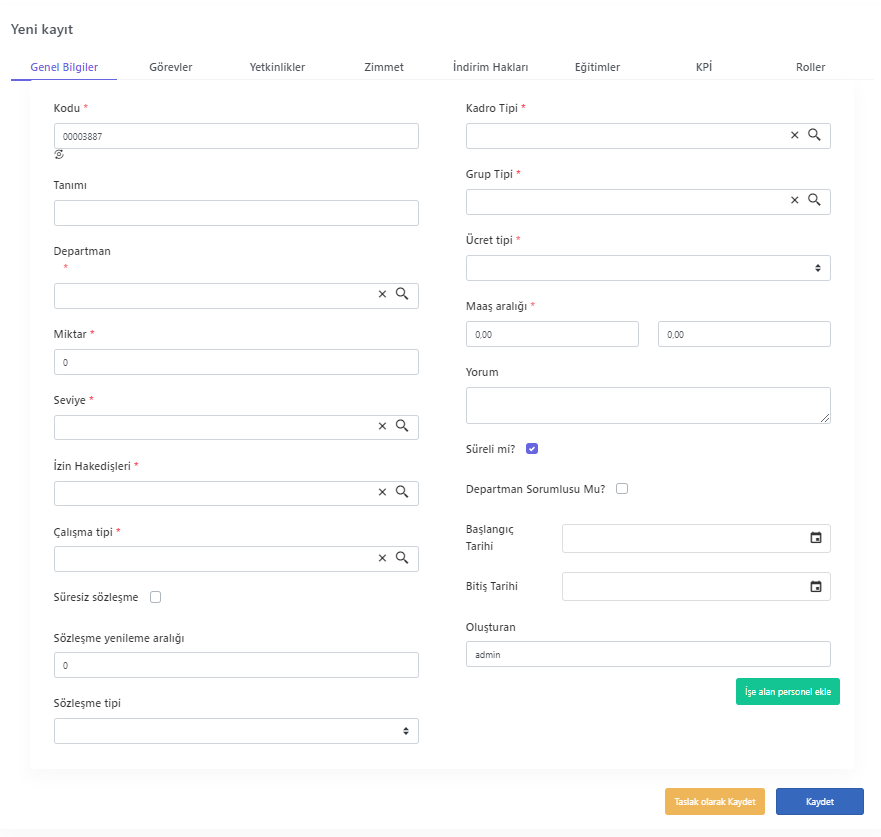This screenshot has height=837, width=881.
Task: Uncheck the Süreli mi? checkbox
Action: pos(532,449)
